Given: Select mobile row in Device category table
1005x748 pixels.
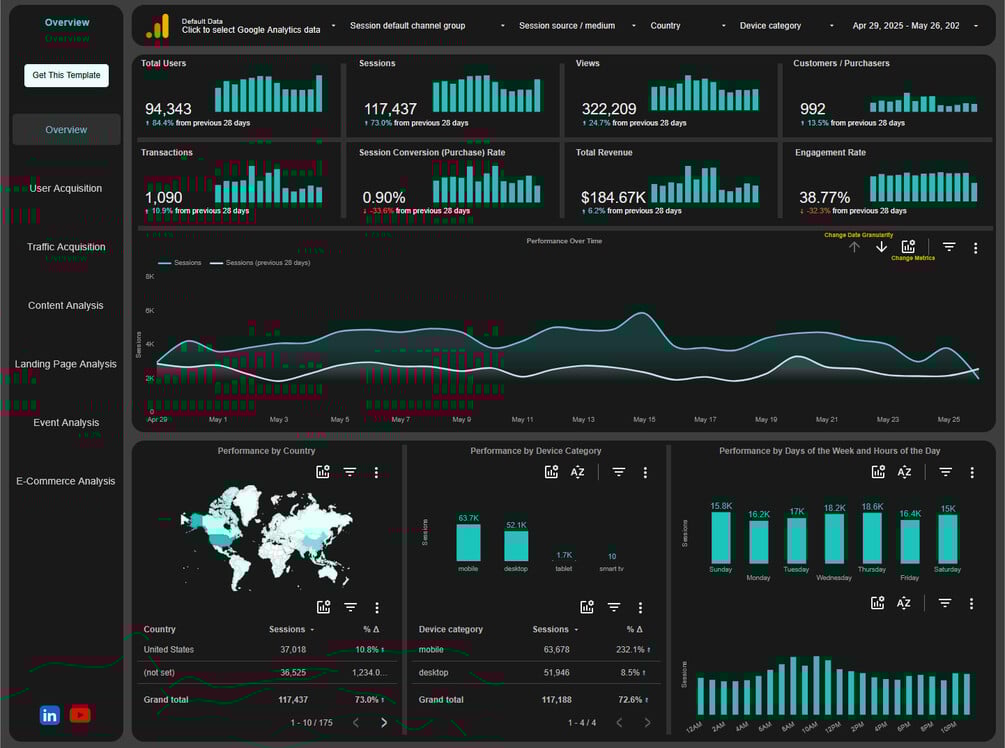Looking at the screenshot, I should click(x=537, y=649).
